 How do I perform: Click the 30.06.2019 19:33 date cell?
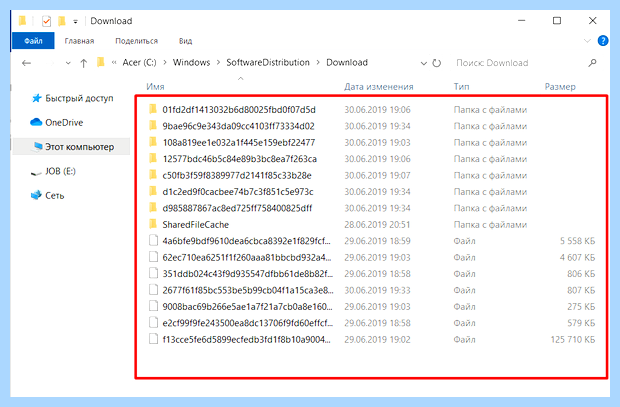click(x=377, y=290)
